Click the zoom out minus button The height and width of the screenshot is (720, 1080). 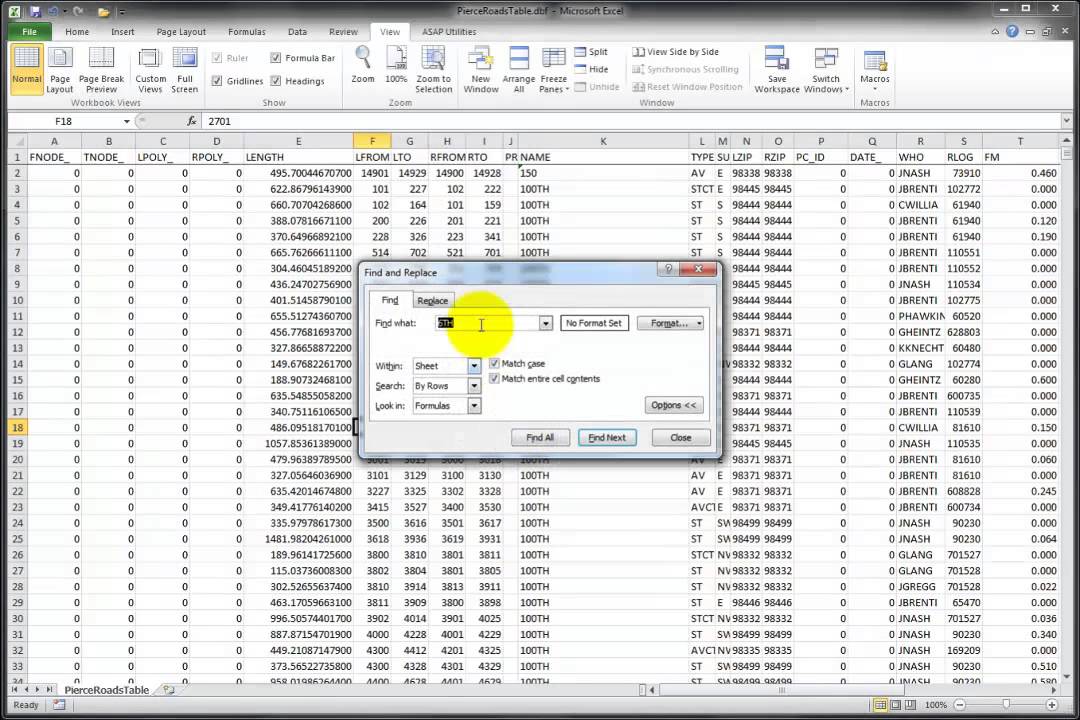coord(959,705)
